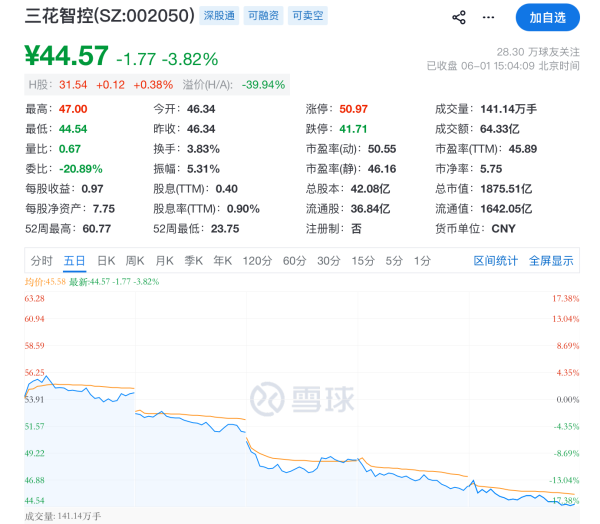Click the 流通股 value 36.84亿
This screenshot has height=524, width=600.
(370, 209)
